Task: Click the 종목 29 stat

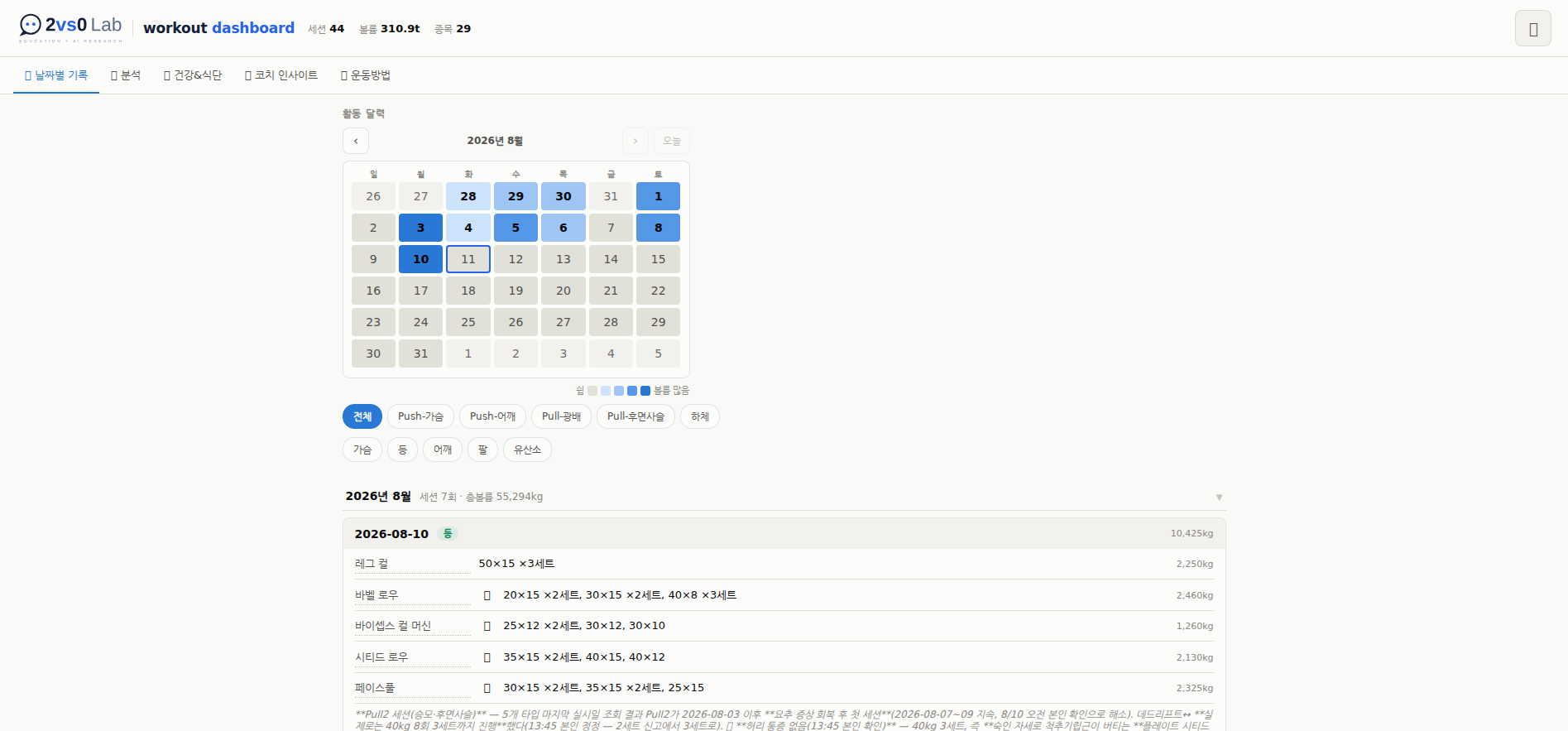Action: (453, 29)
